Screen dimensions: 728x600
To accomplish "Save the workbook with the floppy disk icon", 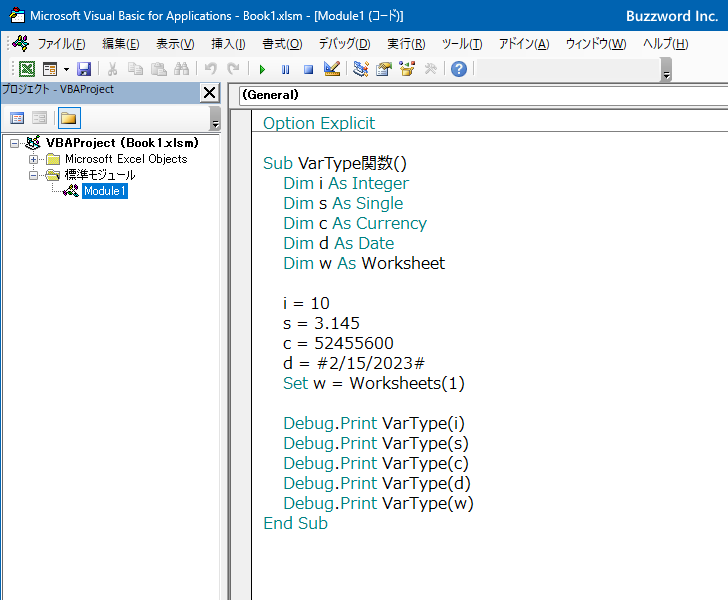I will click(x=84, y=69).
